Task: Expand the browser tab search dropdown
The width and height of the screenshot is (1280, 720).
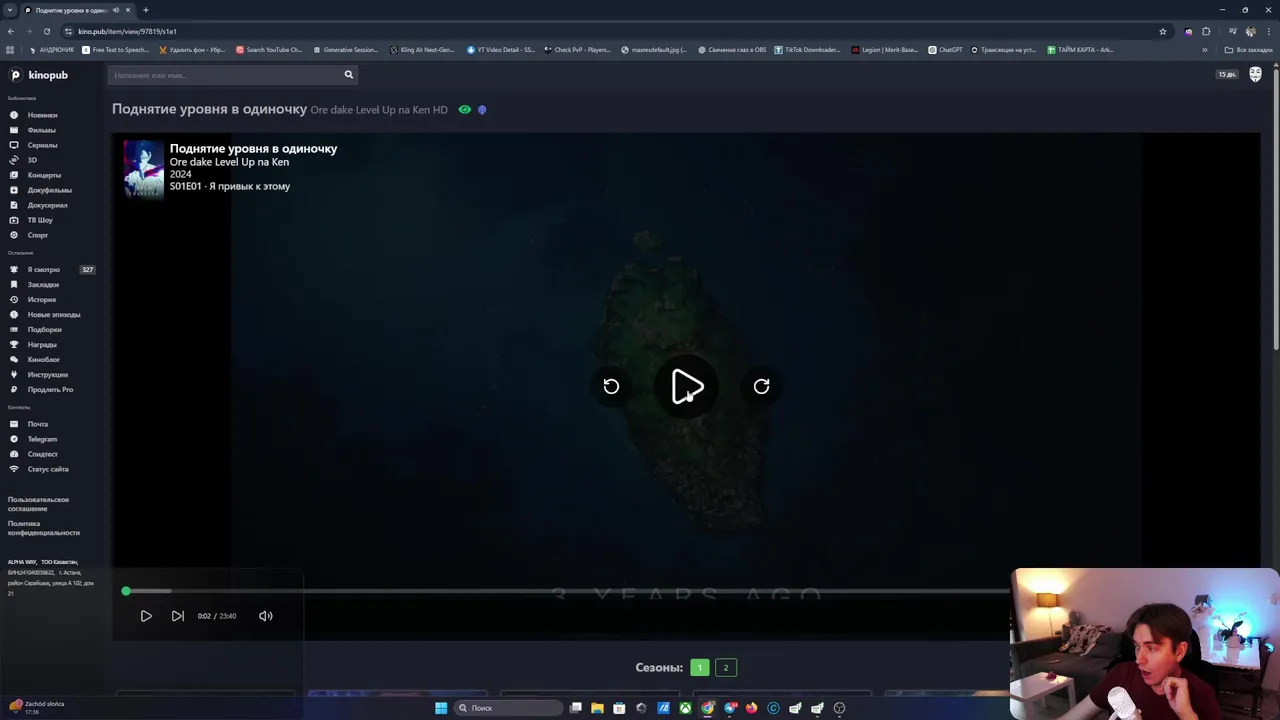Action: (x=10, y=10)
